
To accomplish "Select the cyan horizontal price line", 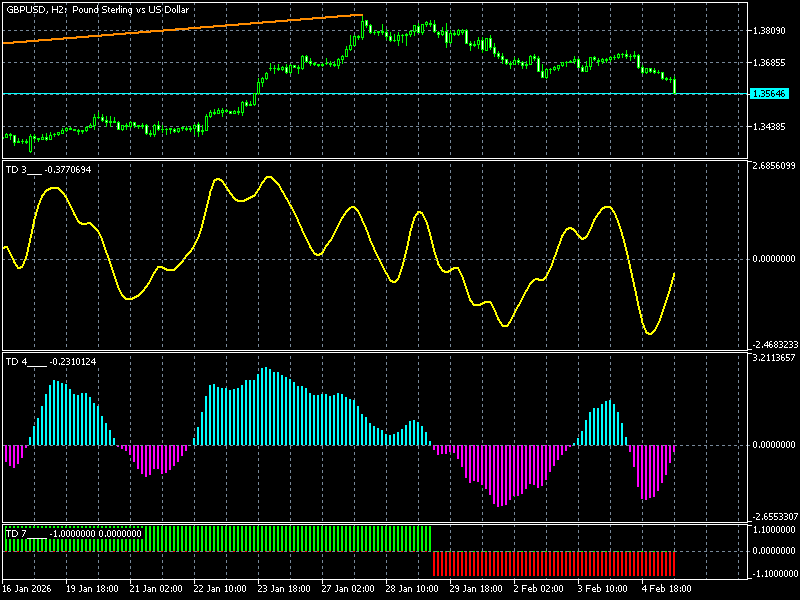I will 376,94.
